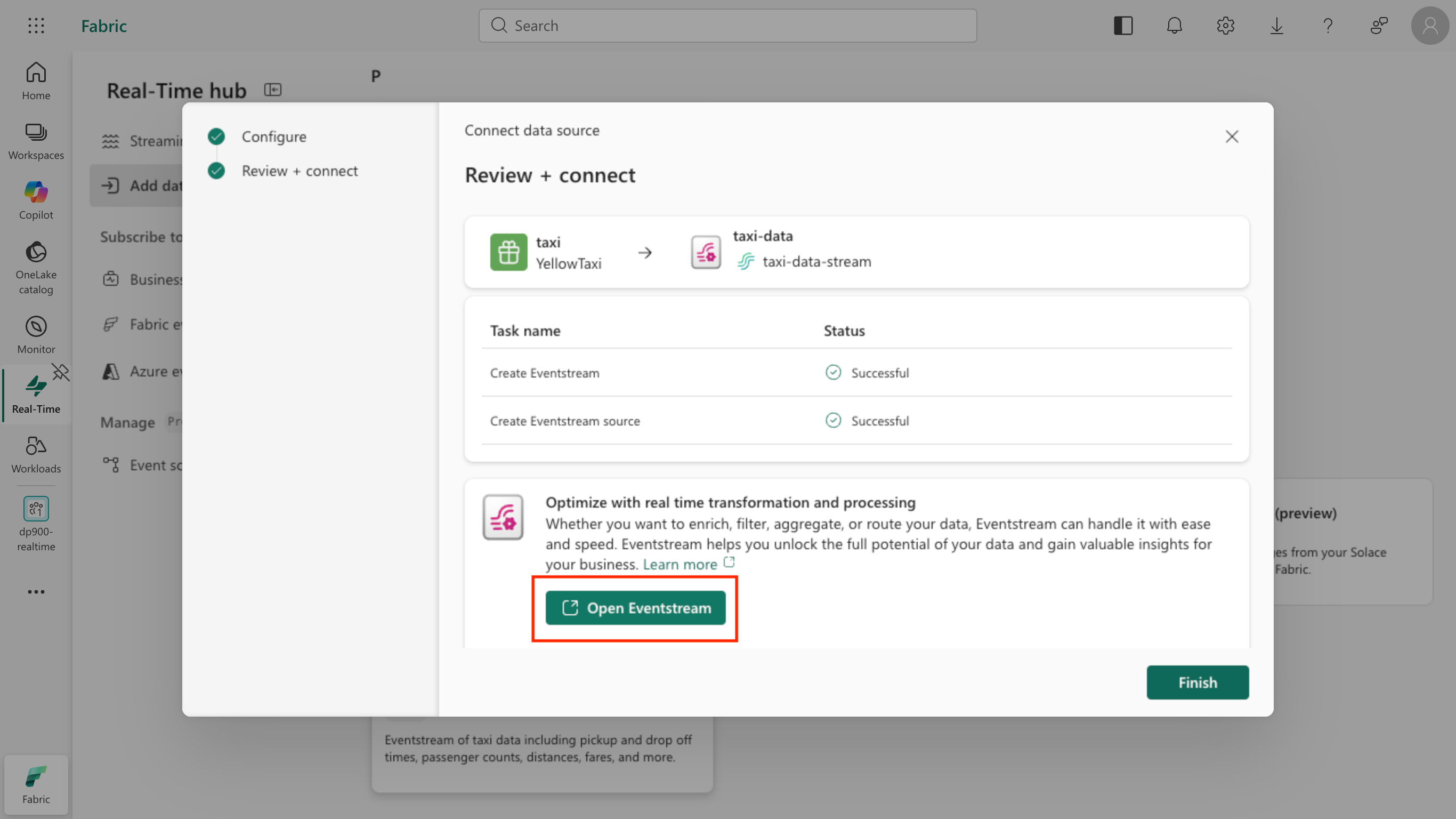This screenshot has width=1456, height=819.
Task: Open Workspaces in left navigation
Action: (x=36, y=141)
